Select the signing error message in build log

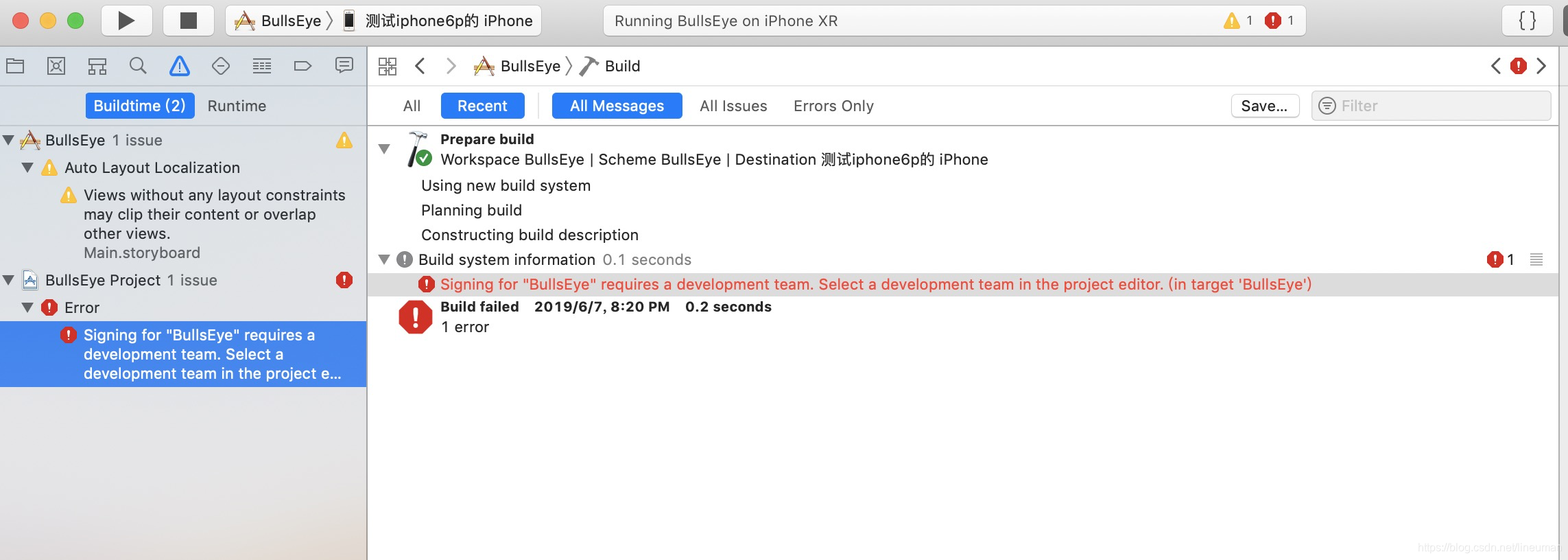coord(963,284)
